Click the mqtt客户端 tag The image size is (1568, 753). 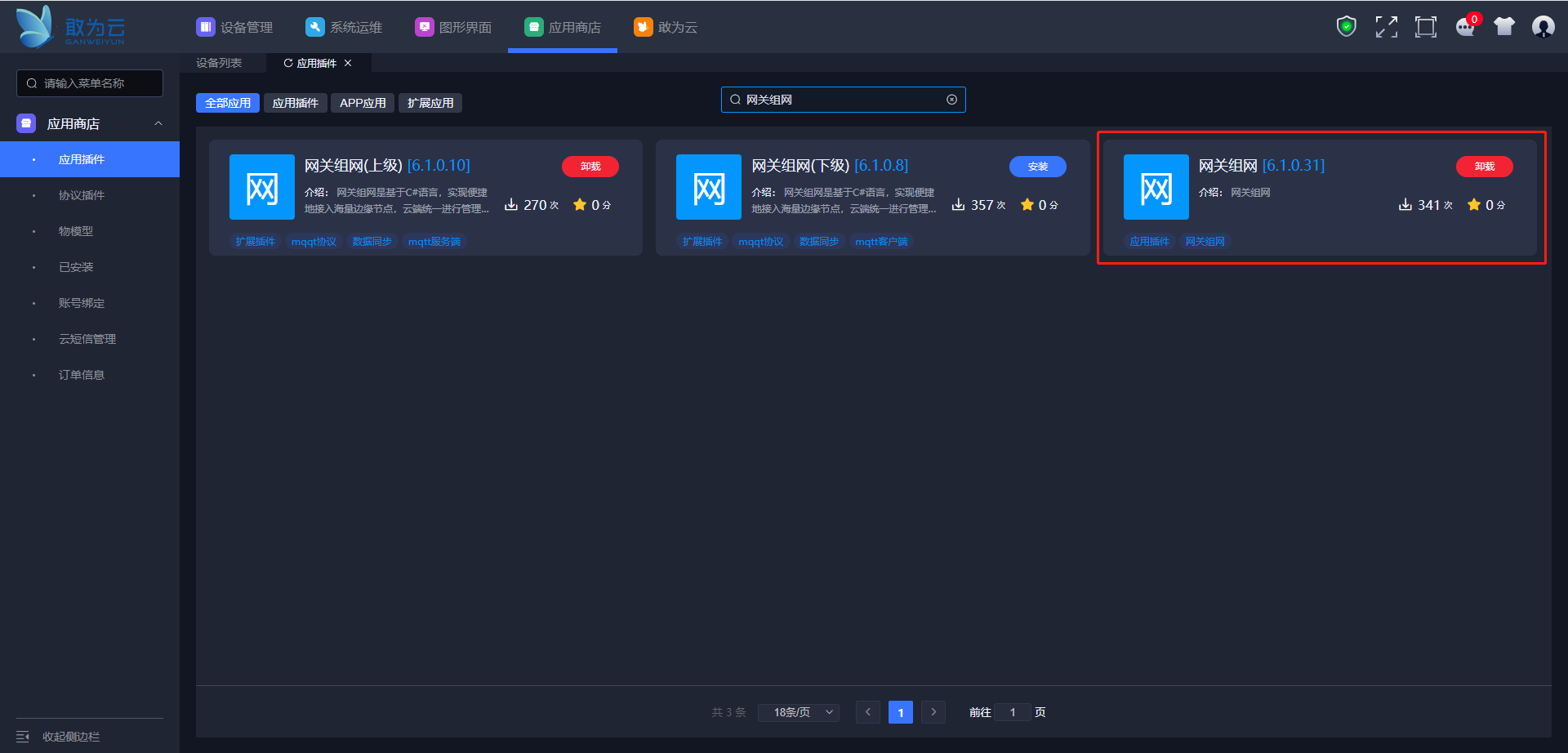(x=881, y=242)
